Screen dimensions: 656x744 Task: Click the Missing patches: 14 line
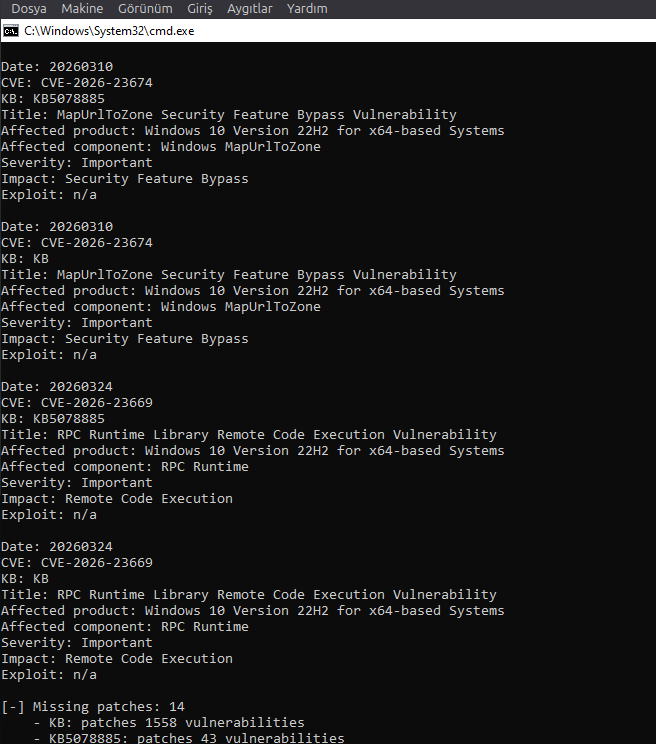click(x=93, y=707)
